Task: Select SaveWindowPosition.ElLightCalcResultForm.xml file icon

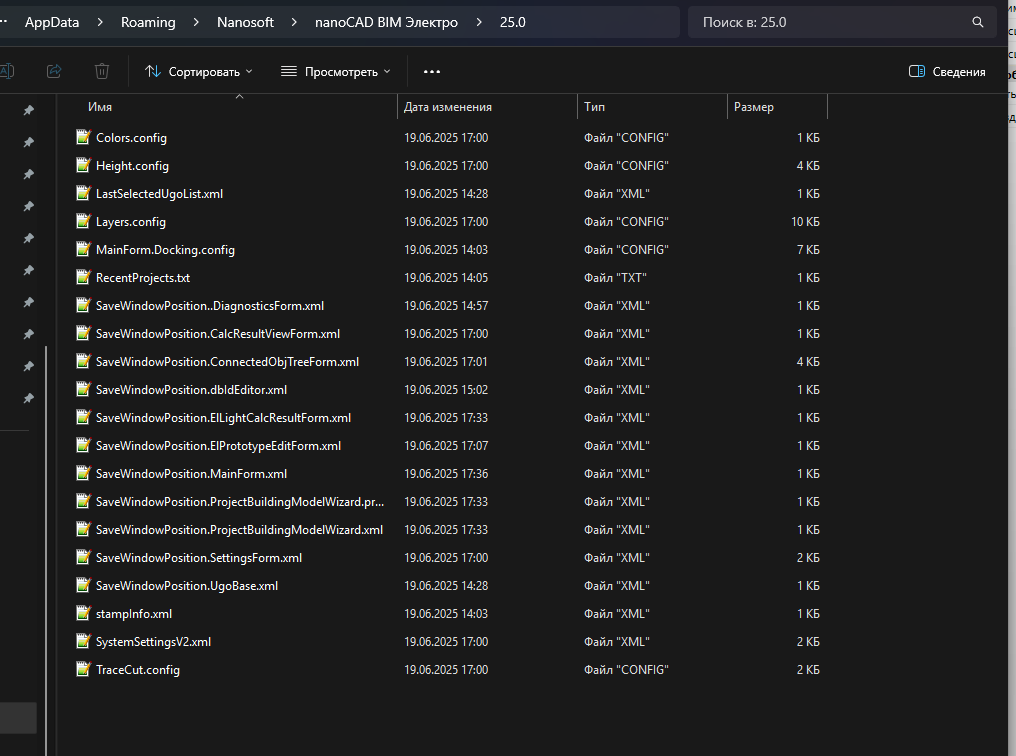Action: pyautogui.click(x=83, y=417)
